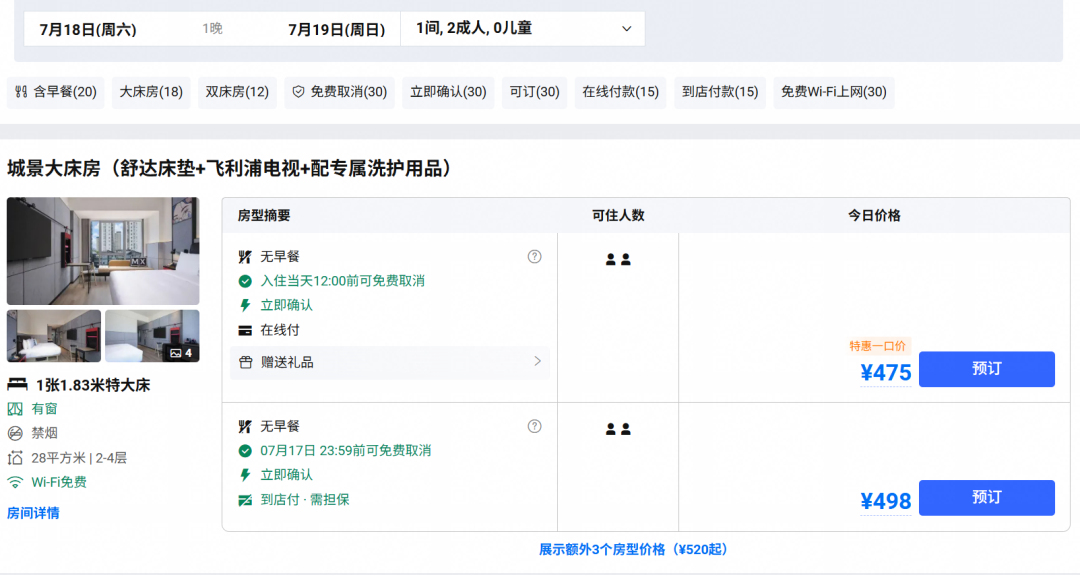1080x575 pixels.
Task: Click the 房型摘要 column header
Action: click(x=264, y=216)
